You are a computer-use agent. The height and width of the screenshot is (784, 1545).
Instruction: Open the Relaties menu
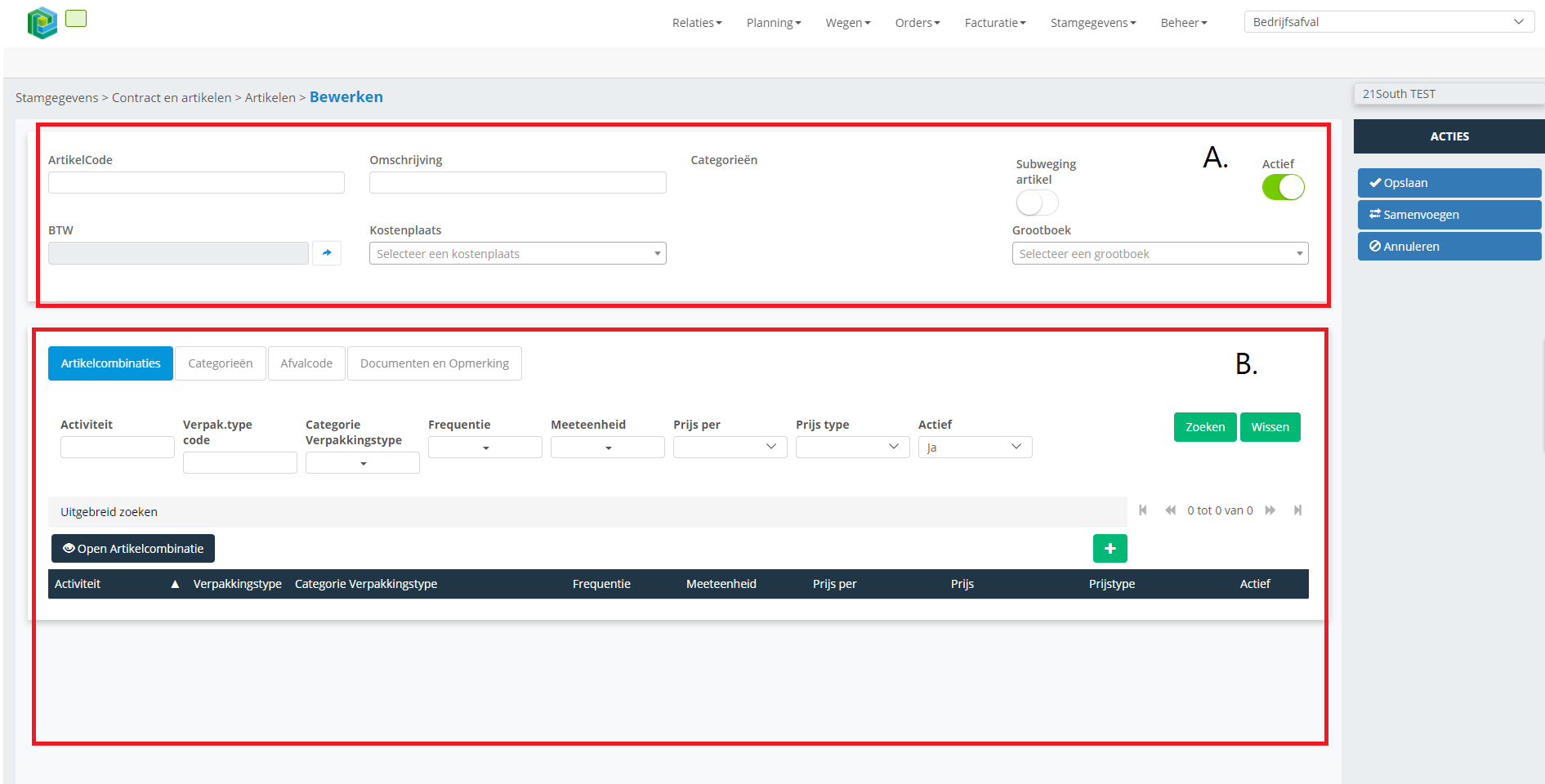697,23
